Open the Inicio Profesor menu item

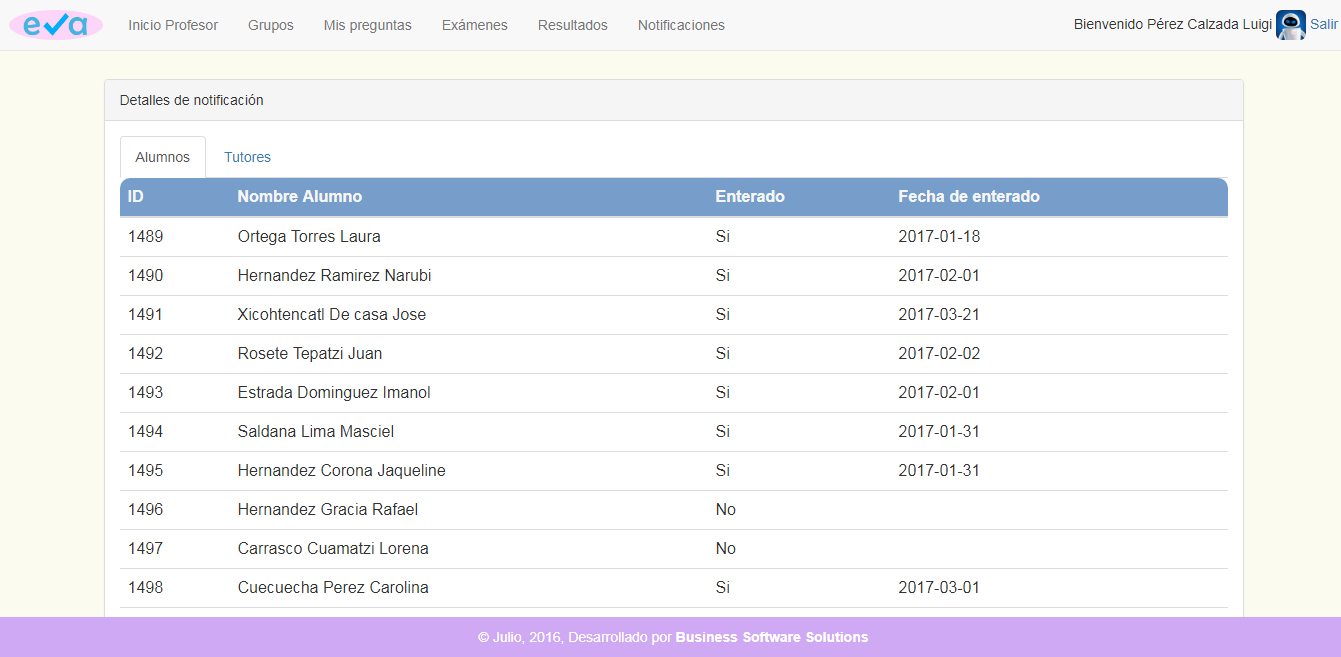[x=173, y=25]
